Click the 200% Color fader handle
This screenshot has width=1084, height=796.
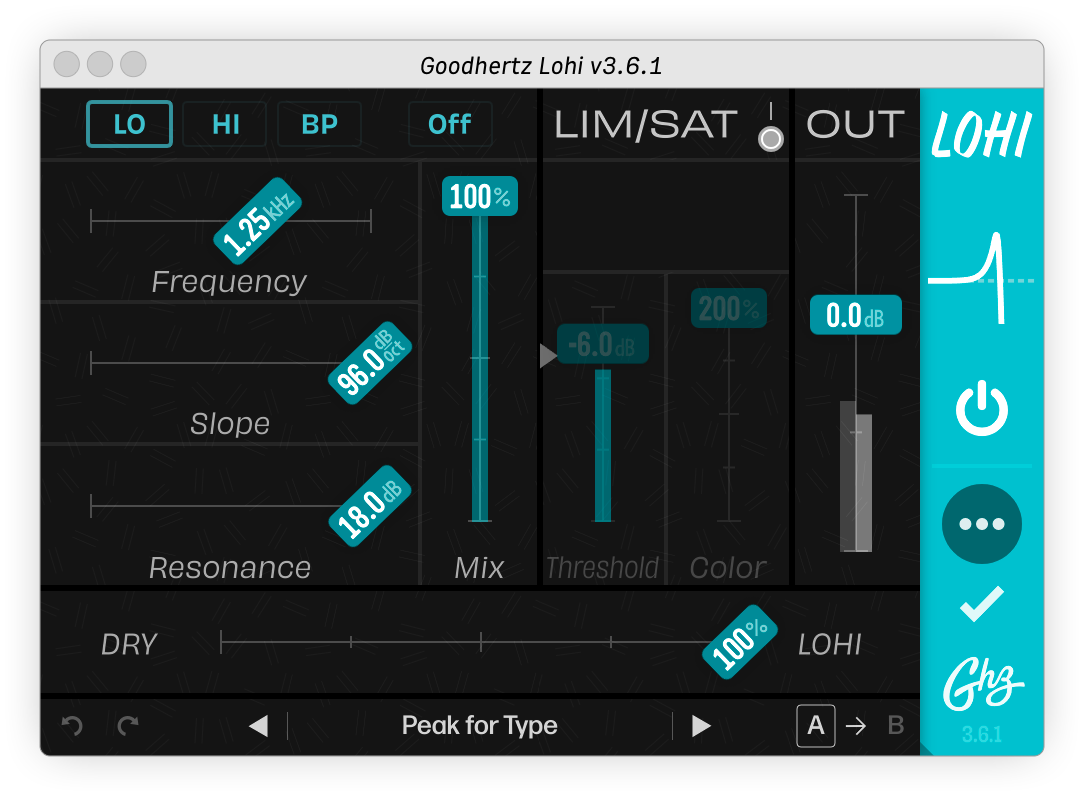pyautogui.click(x=729, y=308)
